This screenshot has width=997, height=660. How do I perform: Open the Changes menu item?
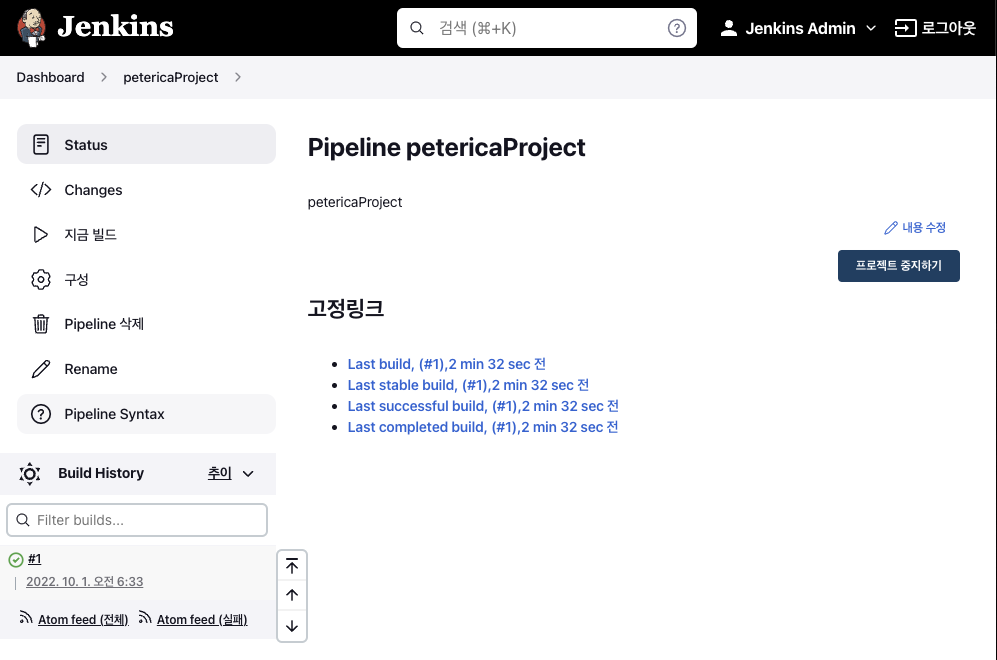(146, 189)
